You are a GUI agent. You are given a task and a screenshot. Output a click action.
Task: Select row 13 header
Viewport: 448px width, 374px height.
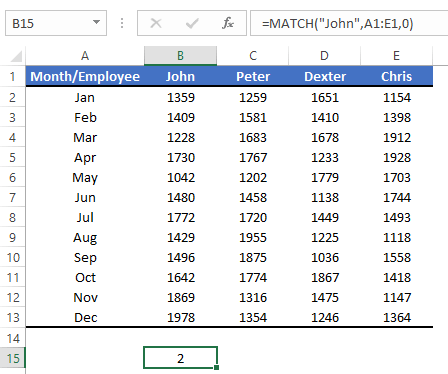[x=13, y=317]
